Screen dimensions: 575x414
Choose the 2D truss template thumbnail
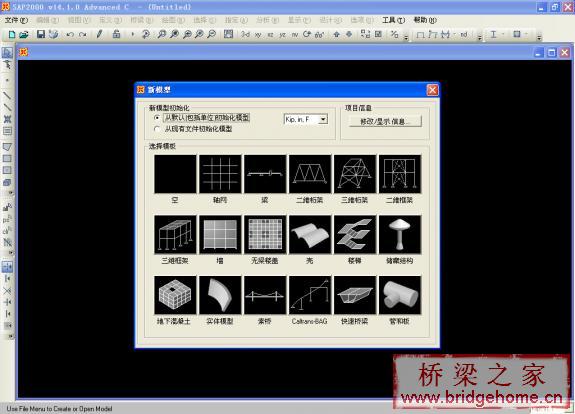tap(310, 174)
